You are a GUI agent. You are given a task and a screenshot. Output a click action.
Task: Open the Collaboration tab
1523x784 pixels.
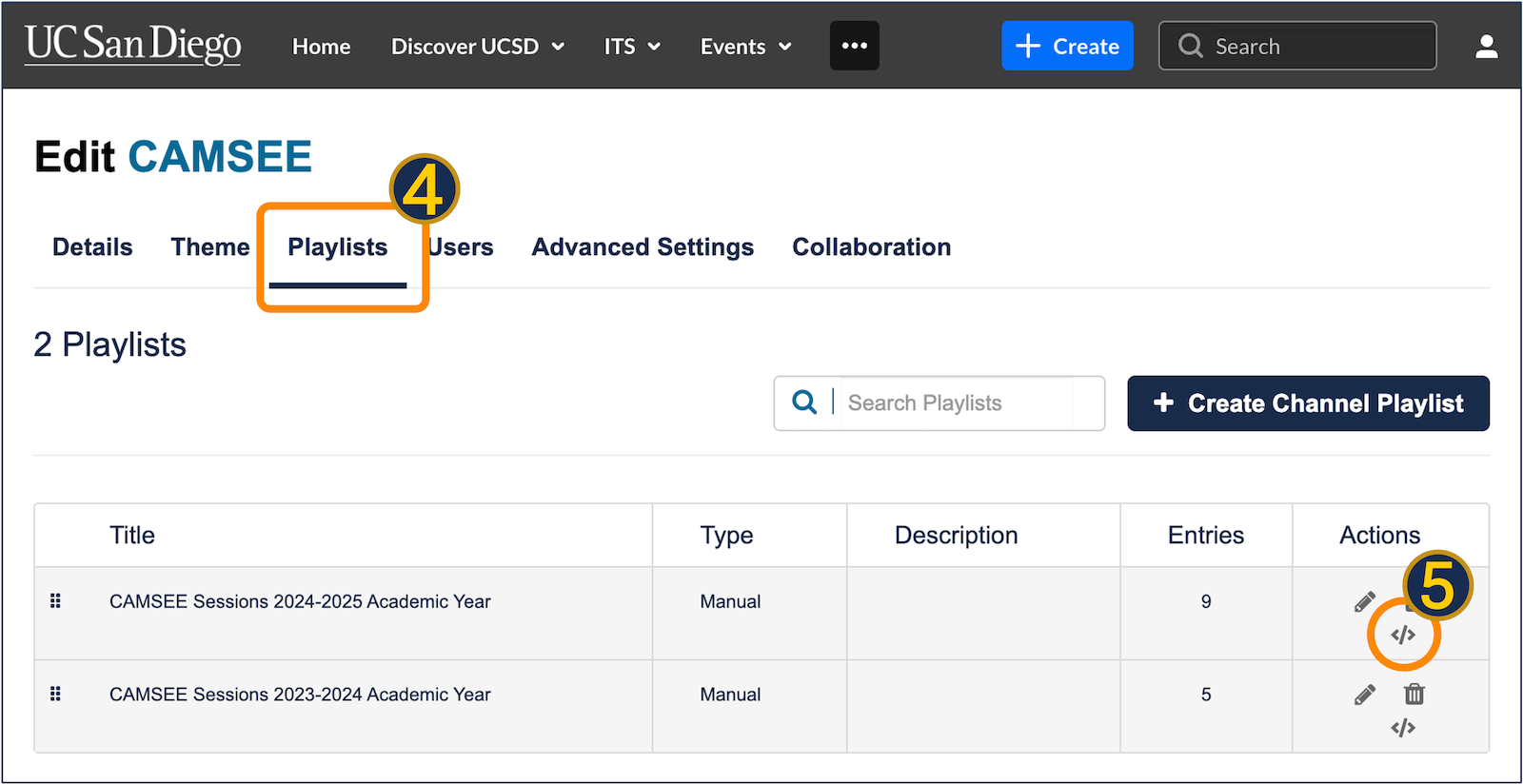coord(871,247)
